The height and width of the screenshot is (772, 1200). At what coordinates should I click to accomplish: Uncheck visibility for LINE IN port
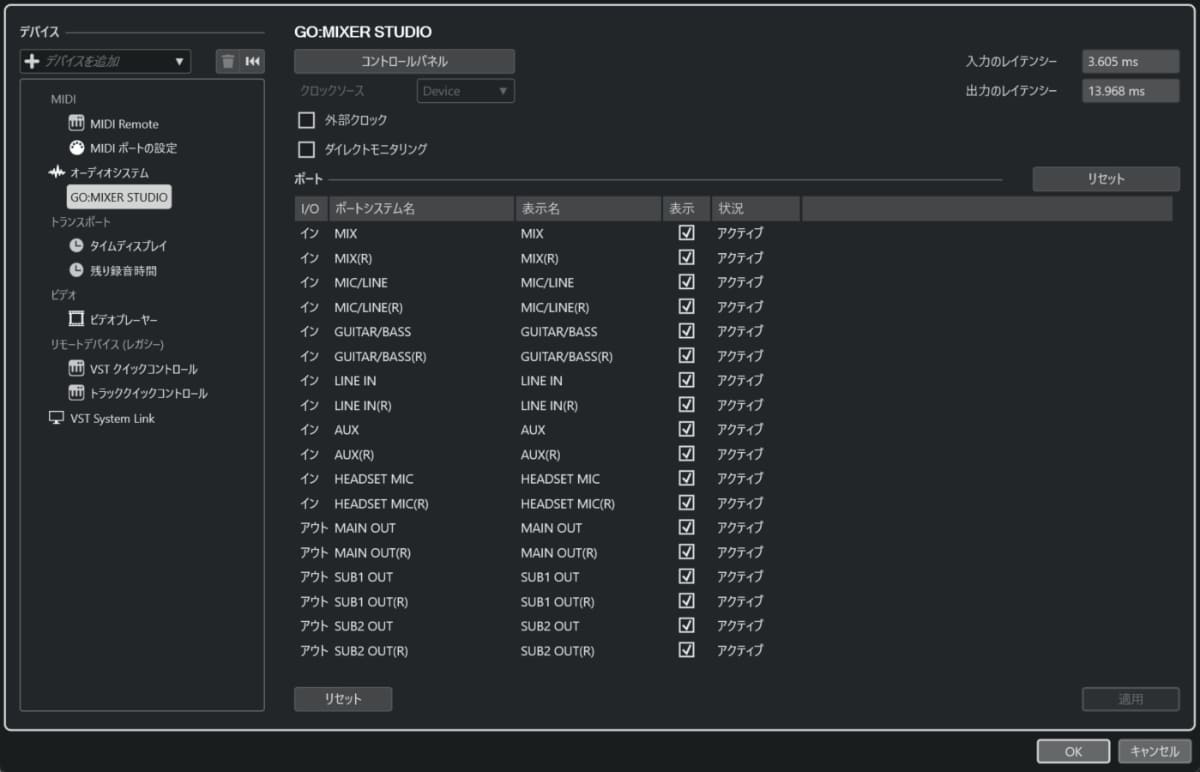pyautogui.click(x=686, y=380)
